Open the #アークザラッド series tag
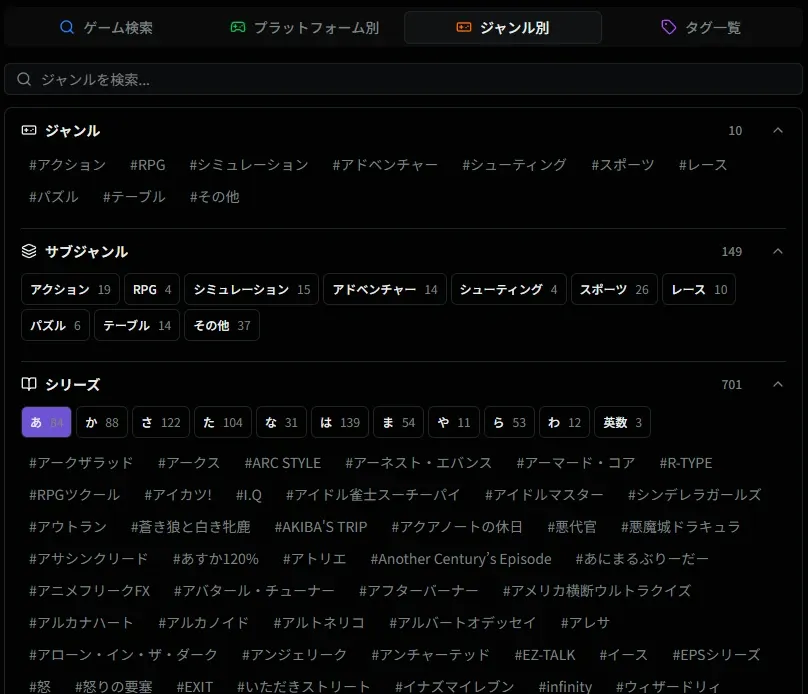The width and height of the screenshot is (808, 694). [81, 463]
